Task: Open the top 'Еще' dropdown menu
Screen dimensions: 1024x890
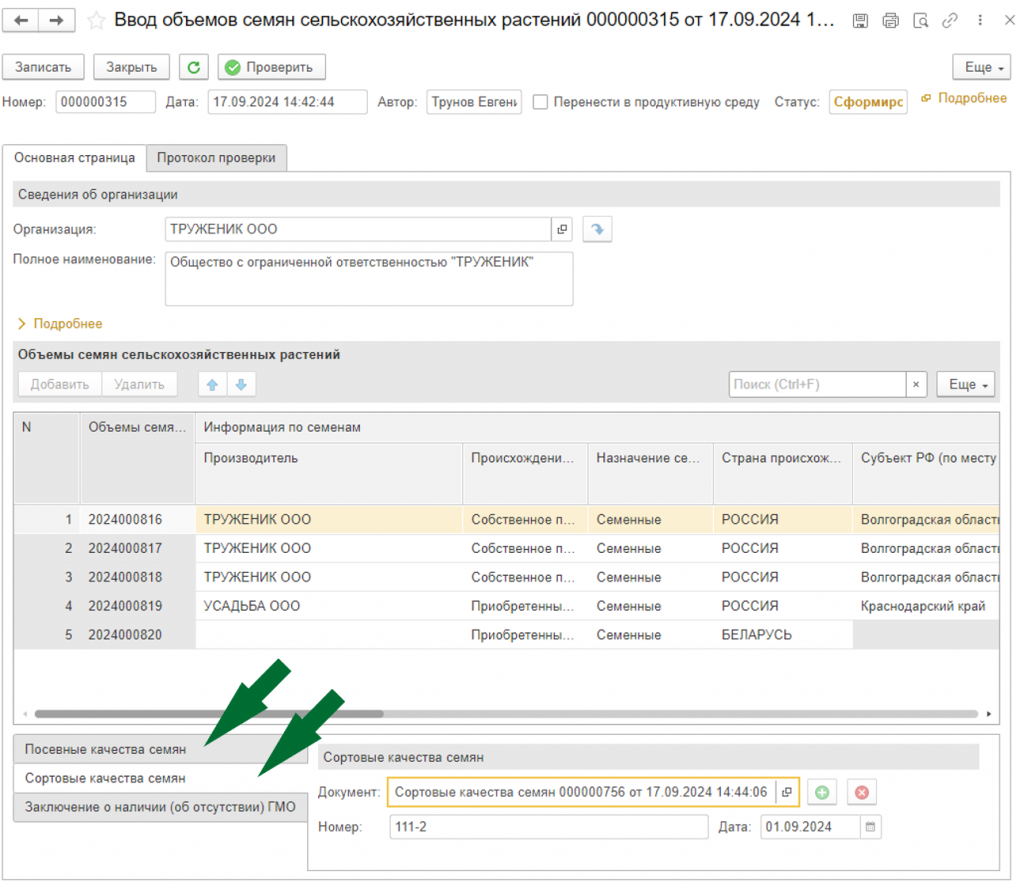Action: pos(982,67)
